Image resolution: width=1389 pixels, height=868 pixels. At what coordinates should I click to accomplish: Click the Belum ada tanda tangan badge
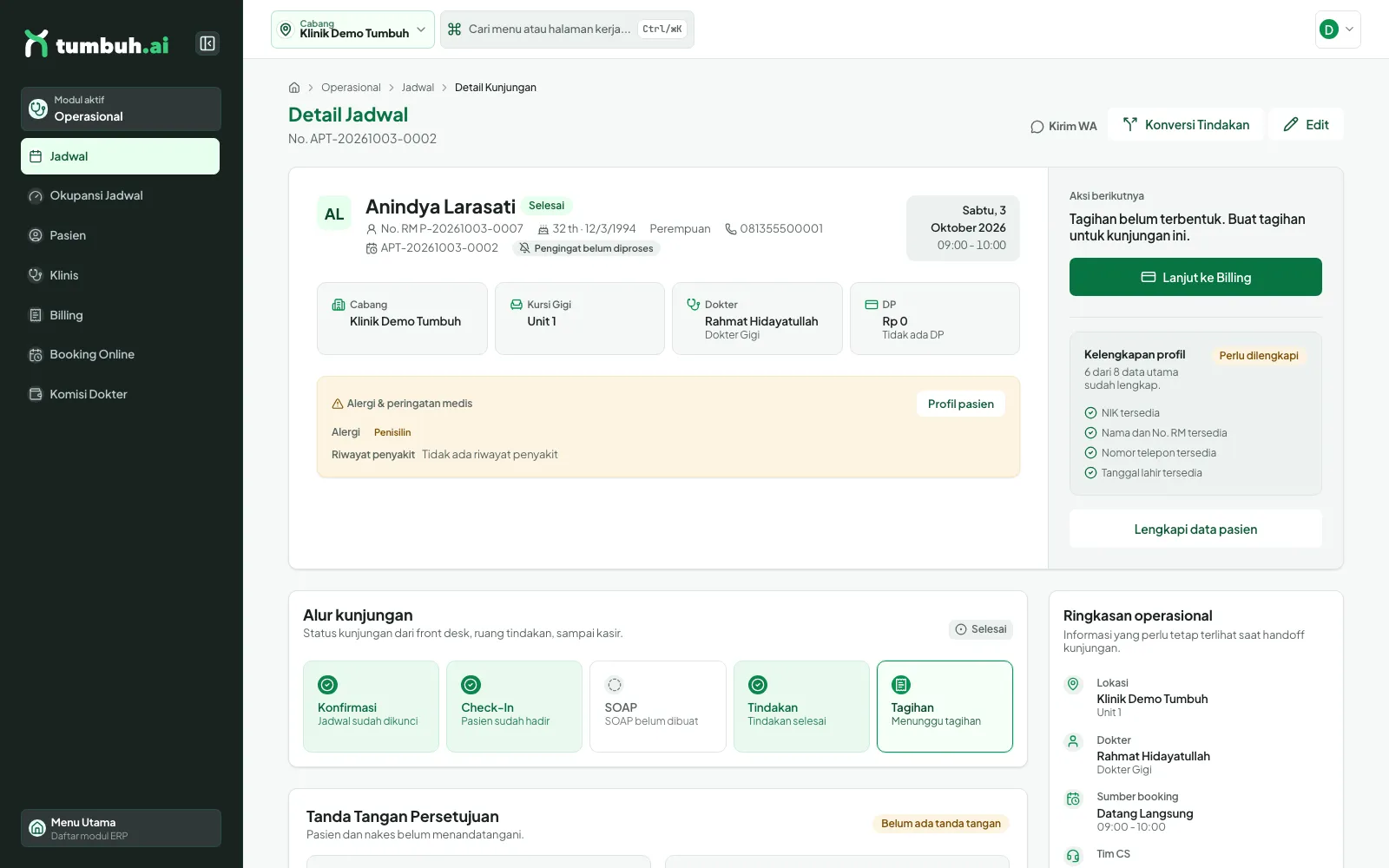point(940,824)
